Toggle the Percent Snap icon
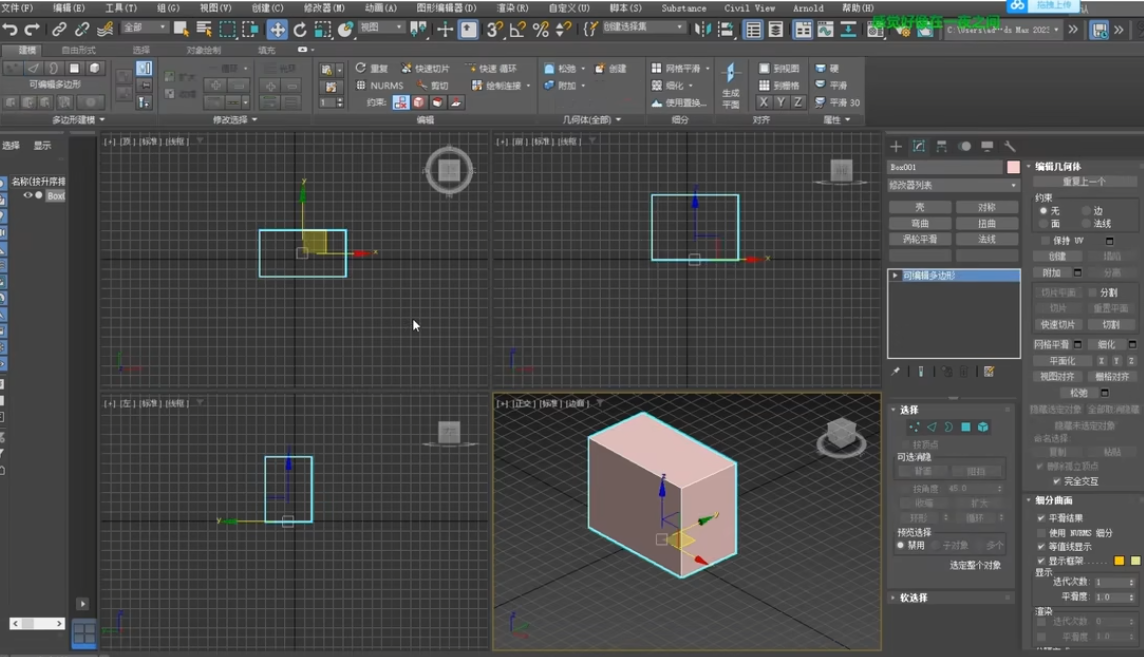 (541, 29)
